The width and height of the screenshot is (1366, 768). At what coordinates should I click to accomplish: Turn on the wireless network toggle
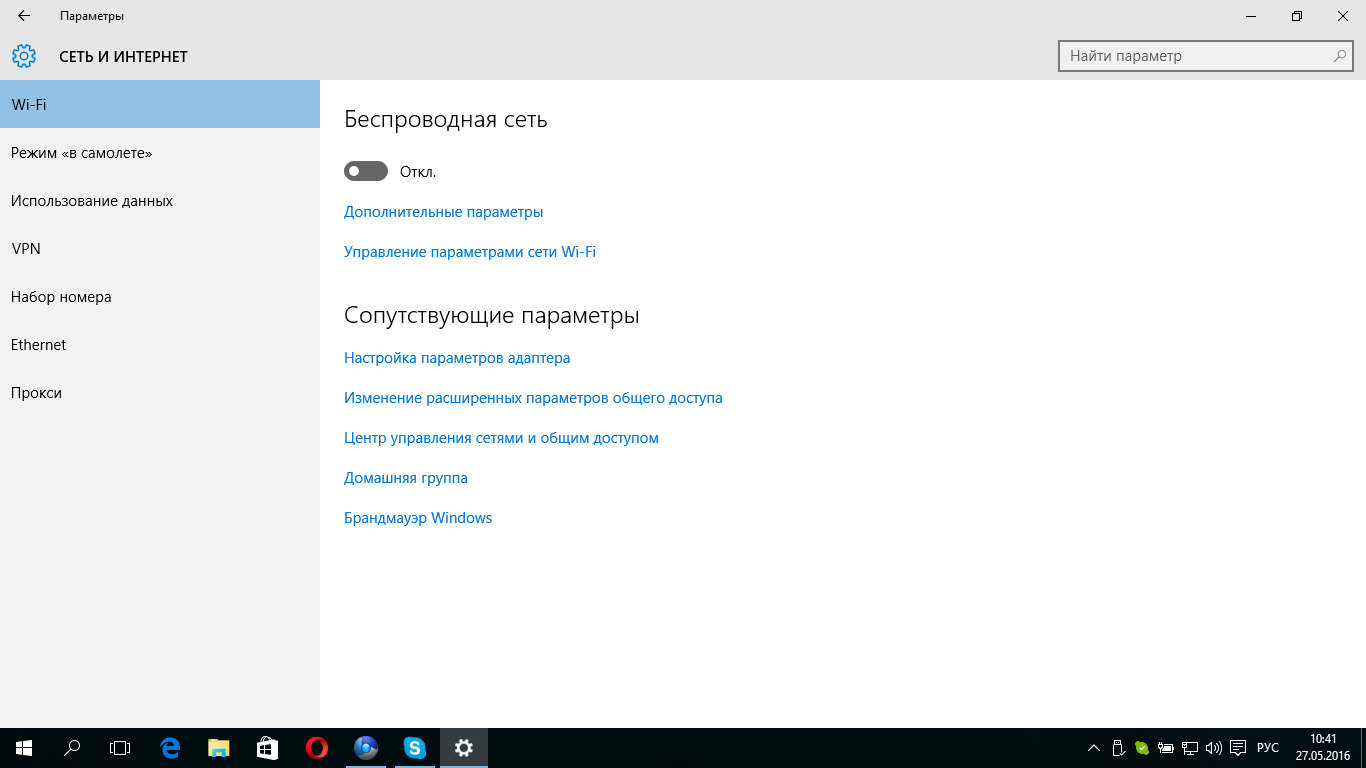(365, 172)
